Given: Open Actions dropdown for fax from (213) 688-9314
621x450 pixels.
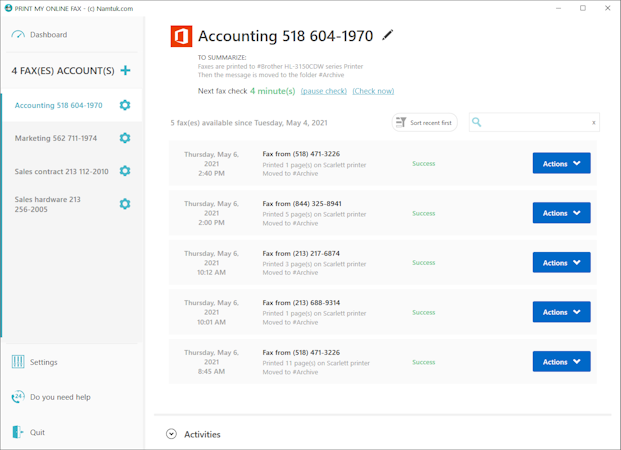Looking at the screenshot, I should 562,312.
